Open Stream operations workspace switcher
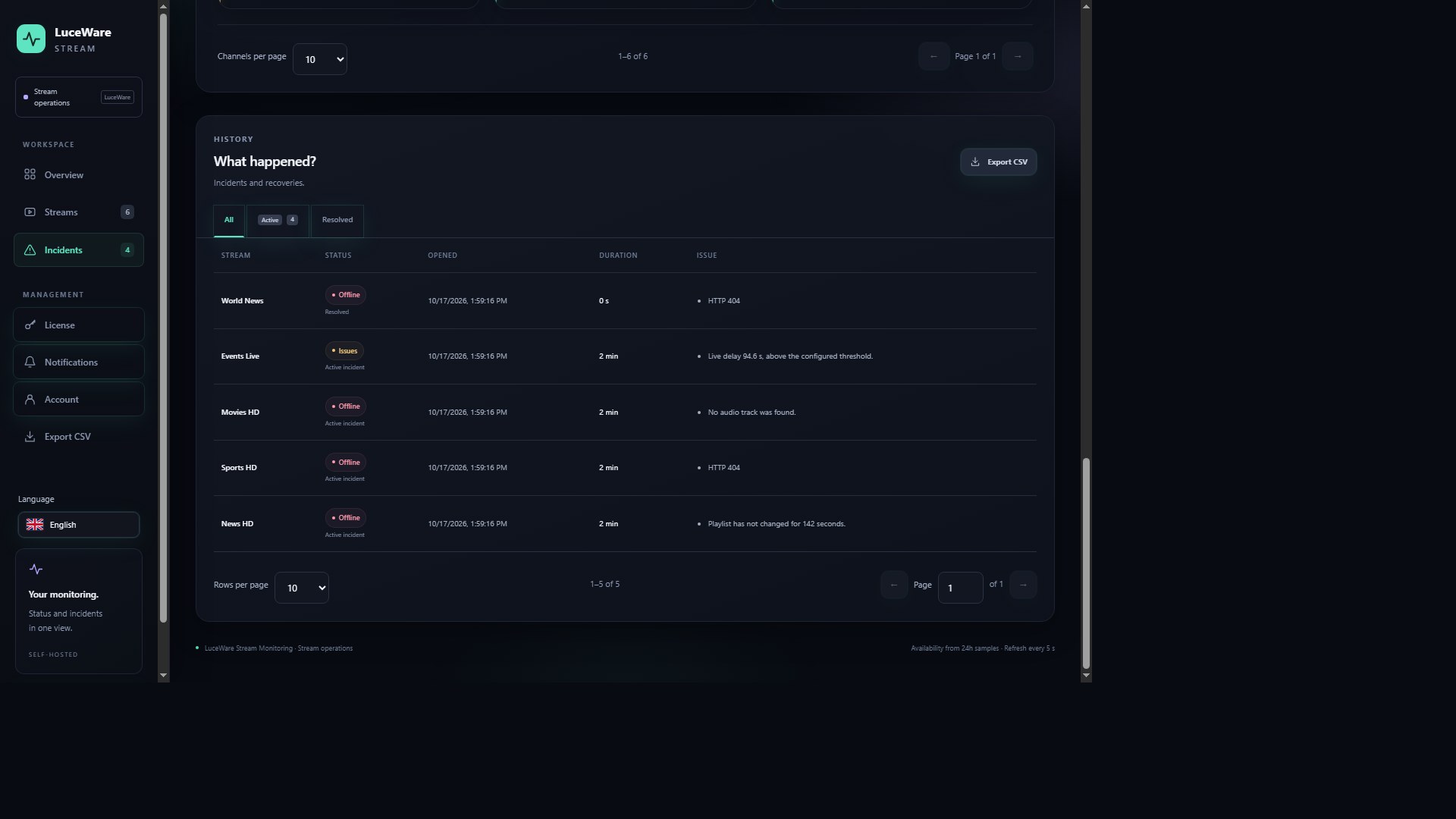1456x819 pixels. (x=79, y=97)
